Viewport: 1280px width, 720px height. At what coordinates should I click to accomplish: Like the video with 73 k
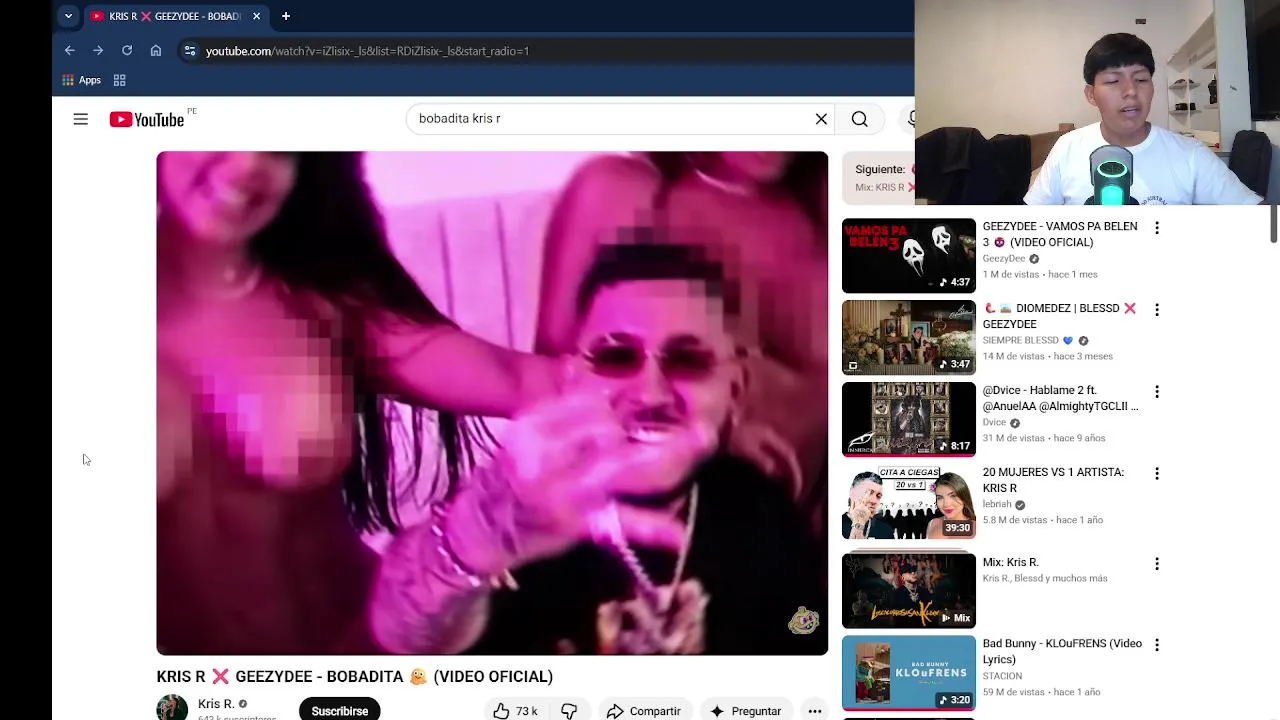point(516,711)
